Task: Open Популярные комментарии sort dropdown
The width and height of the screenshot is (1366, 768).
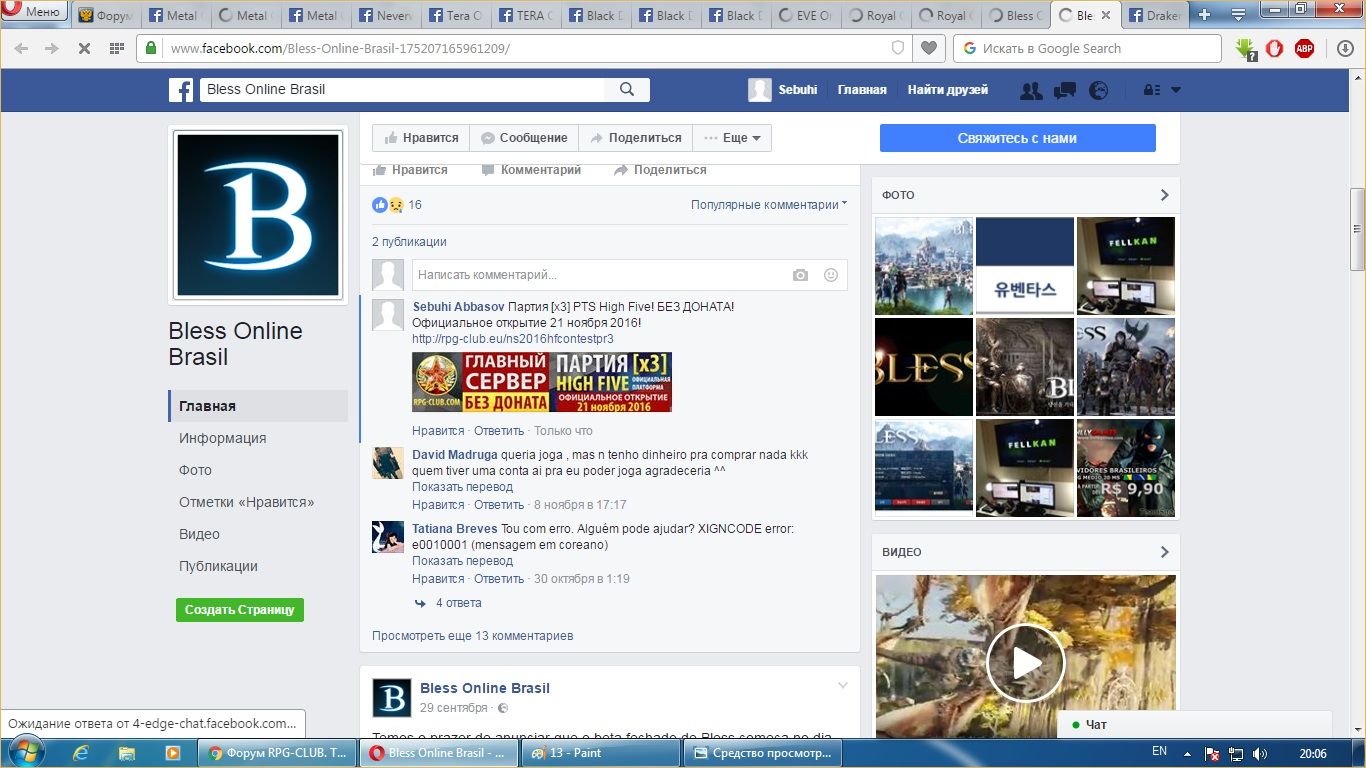Action: (x=768, y=205)
